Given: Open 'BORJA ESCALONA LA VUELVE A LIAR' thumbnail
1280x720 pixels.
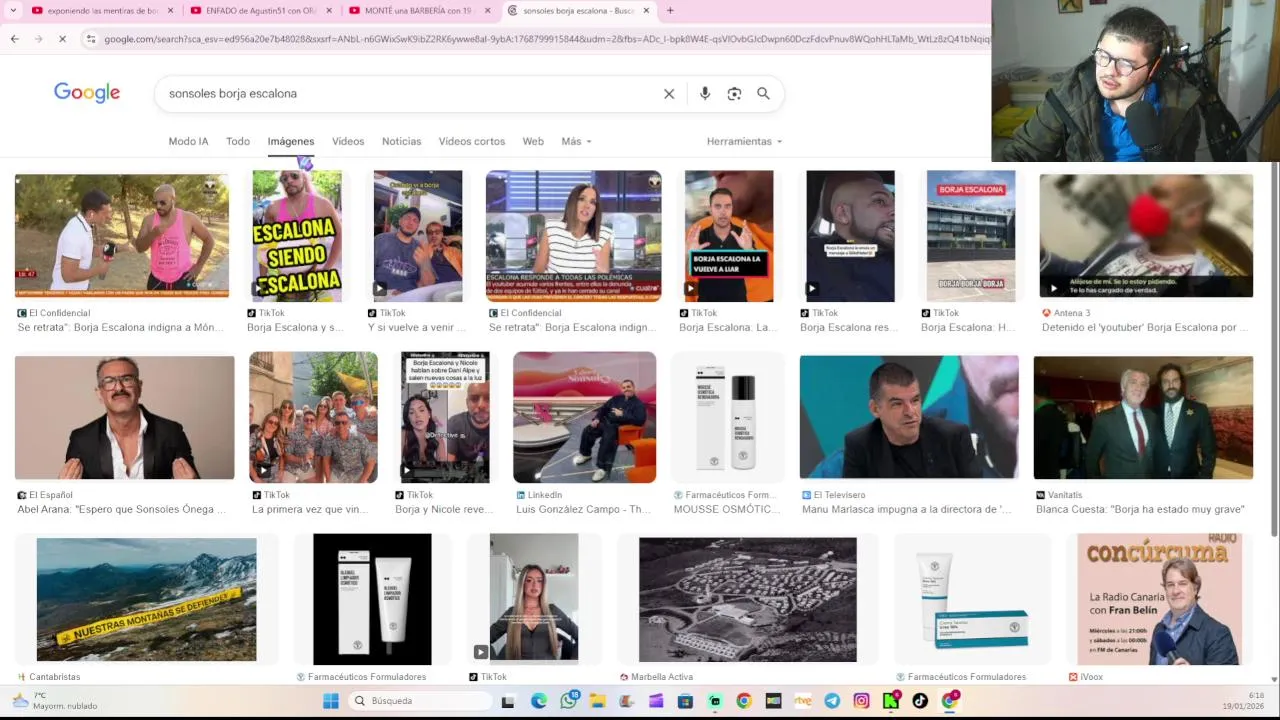Looking at the screenshot, I should pyautogui.click(x=729, y=236).
